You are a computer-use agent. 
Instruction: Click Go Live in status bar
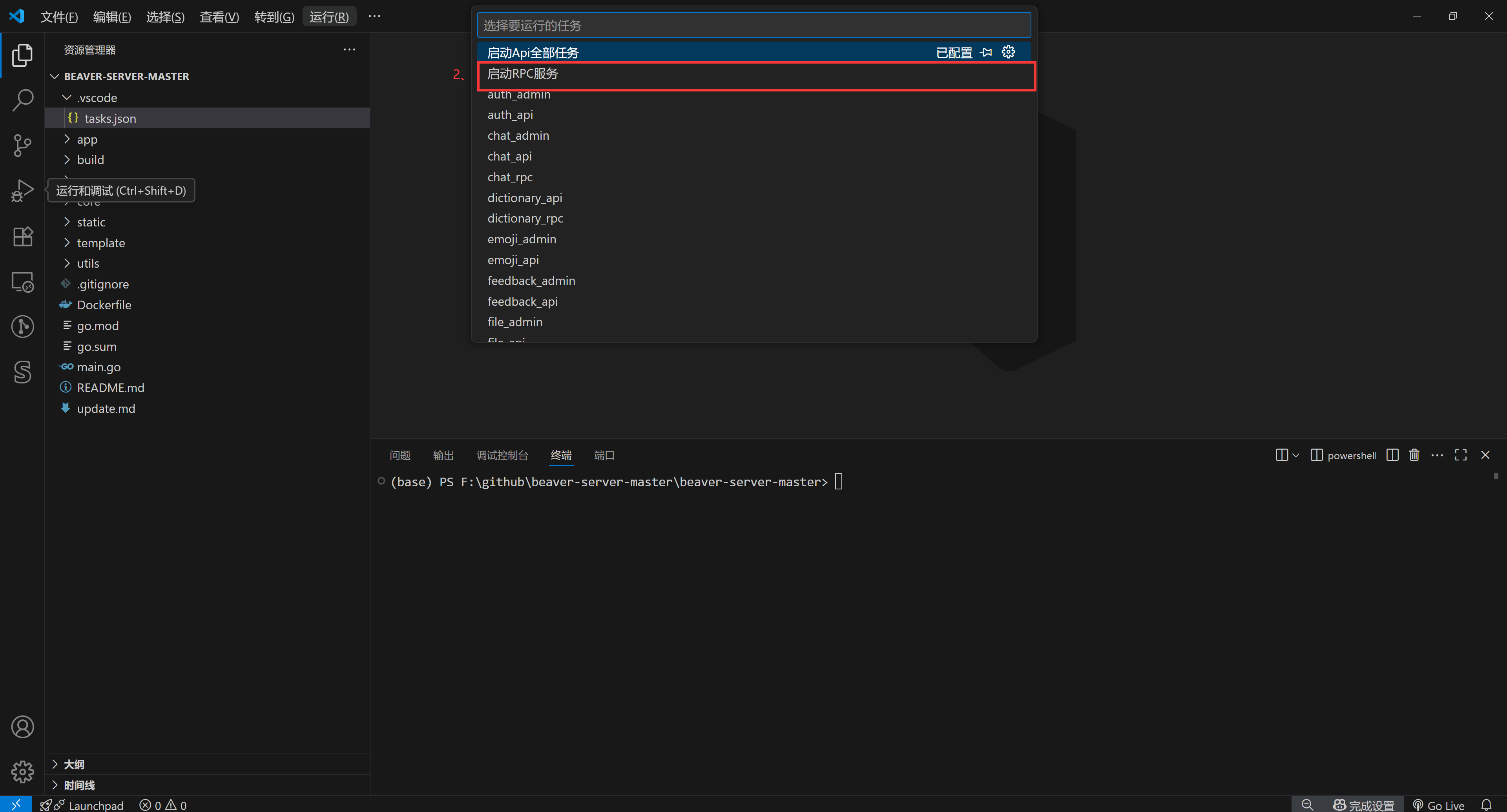click(x=1439, y=805)
